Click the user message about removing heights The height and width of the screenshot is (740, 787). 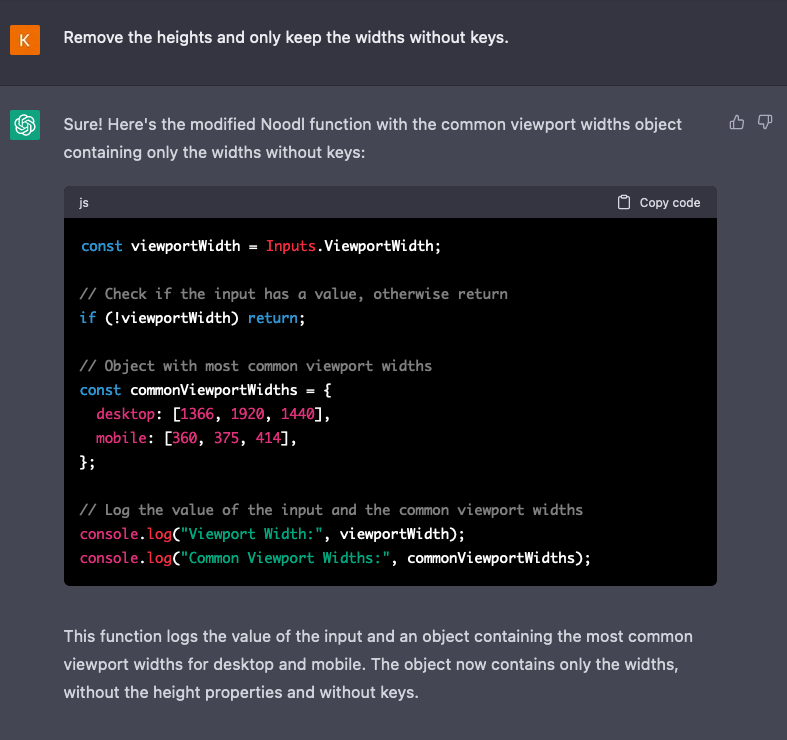pos(286,38)
